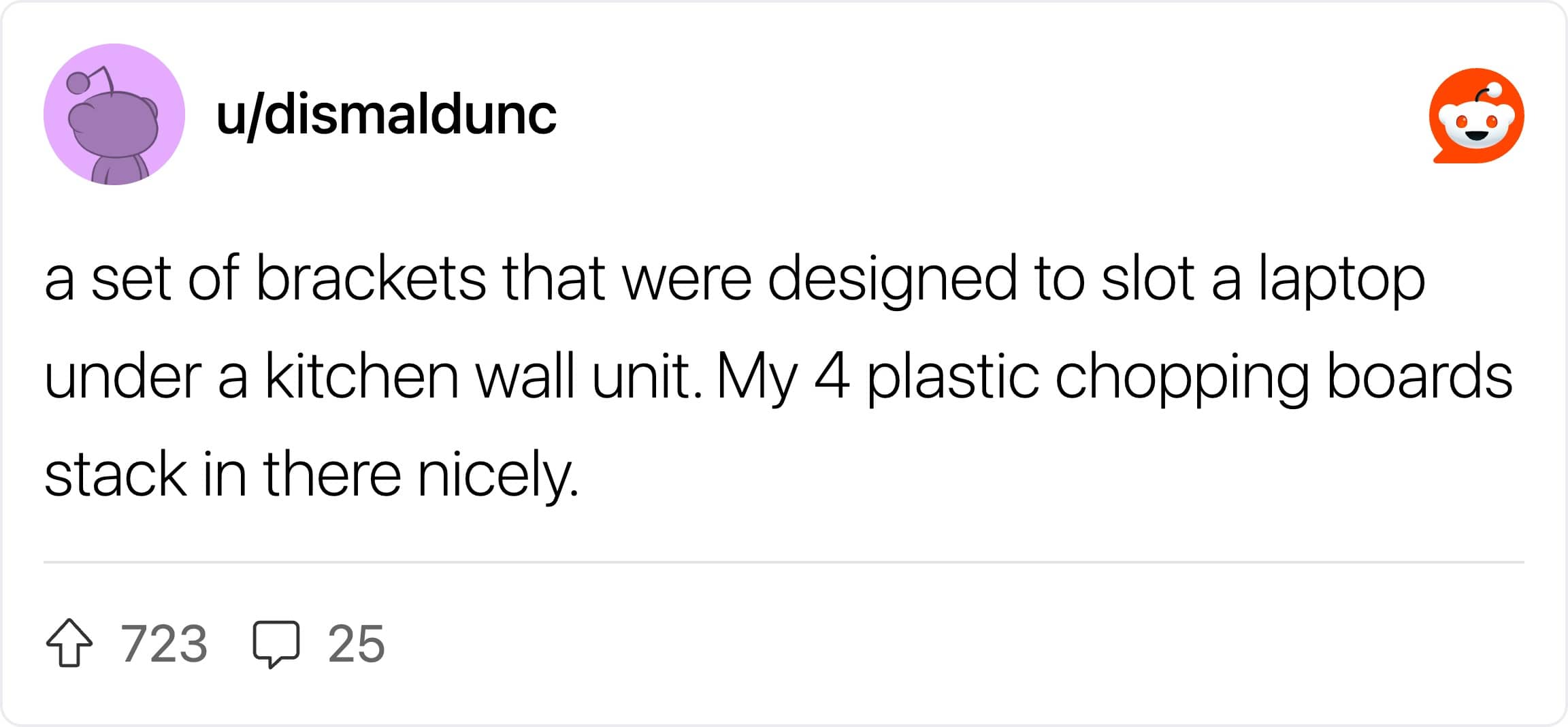Open the purple Snoo user avatar
The height and width of the screenshot is (727, 1568).
click(x=114, y=114)
